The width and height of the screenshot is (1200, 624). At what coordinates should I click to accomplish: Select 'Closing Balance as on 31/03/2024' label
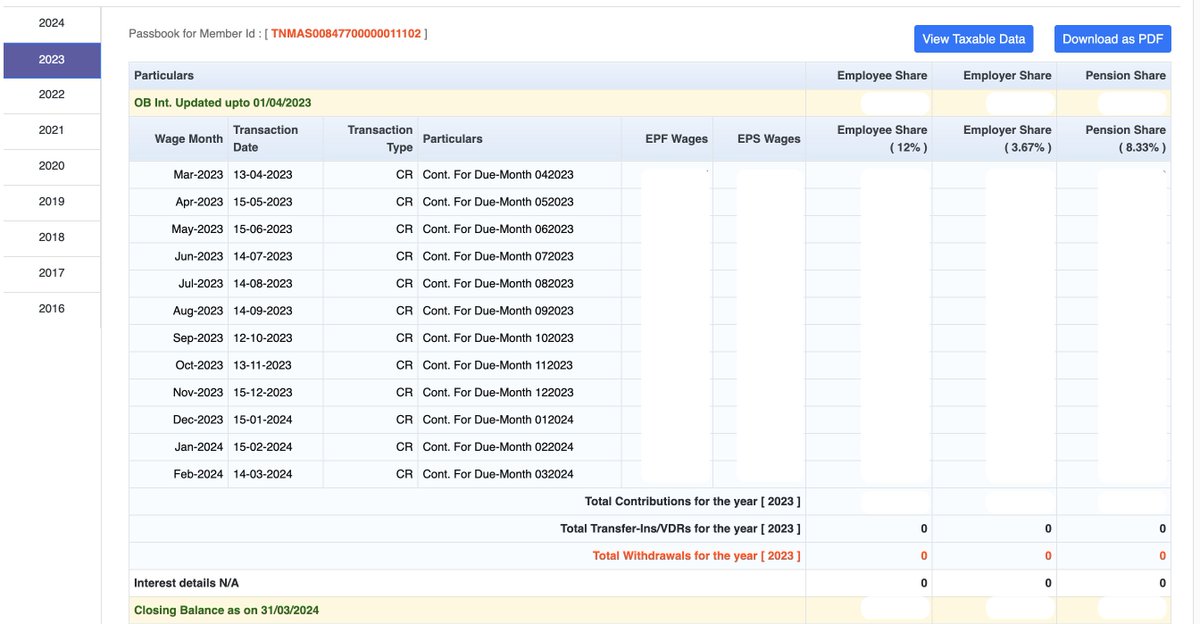[226, 610]
